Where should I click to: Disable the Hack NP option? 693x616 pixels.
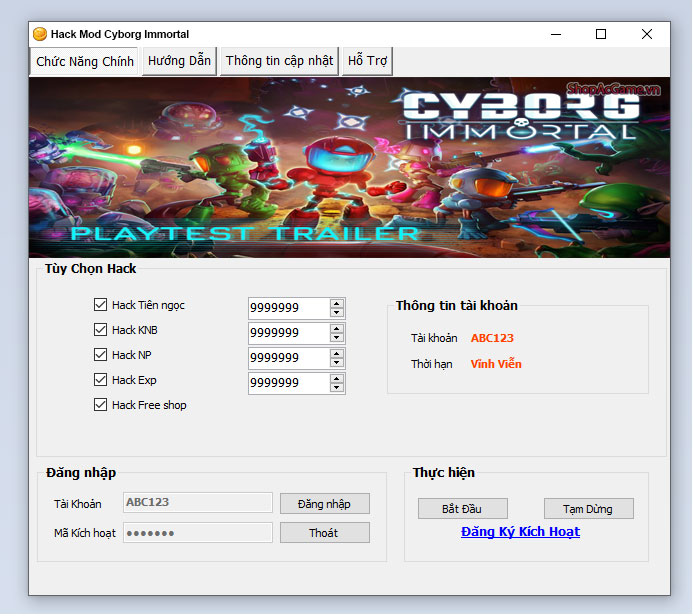coord(100,354)
